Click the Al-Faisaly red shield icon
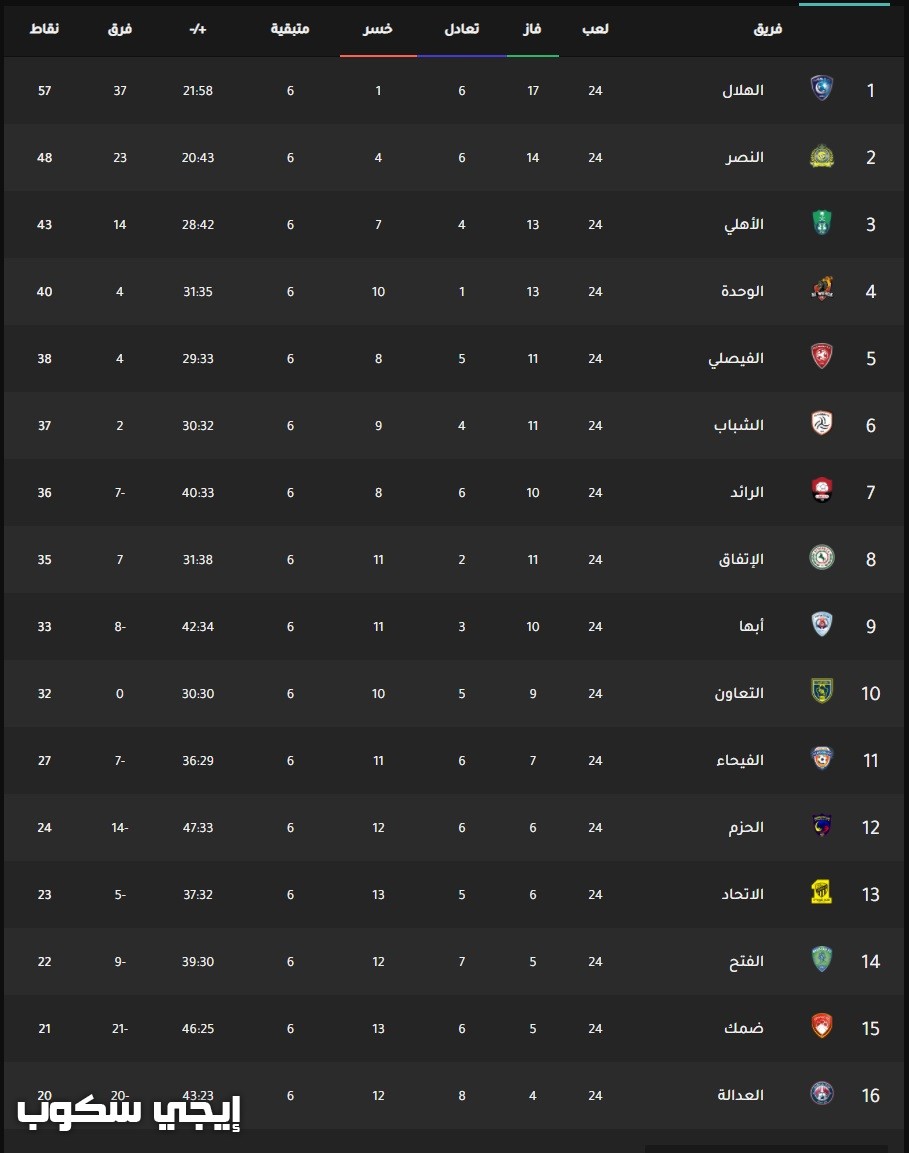The width and height of the screenshot is (909, 1153). [821, 357]
